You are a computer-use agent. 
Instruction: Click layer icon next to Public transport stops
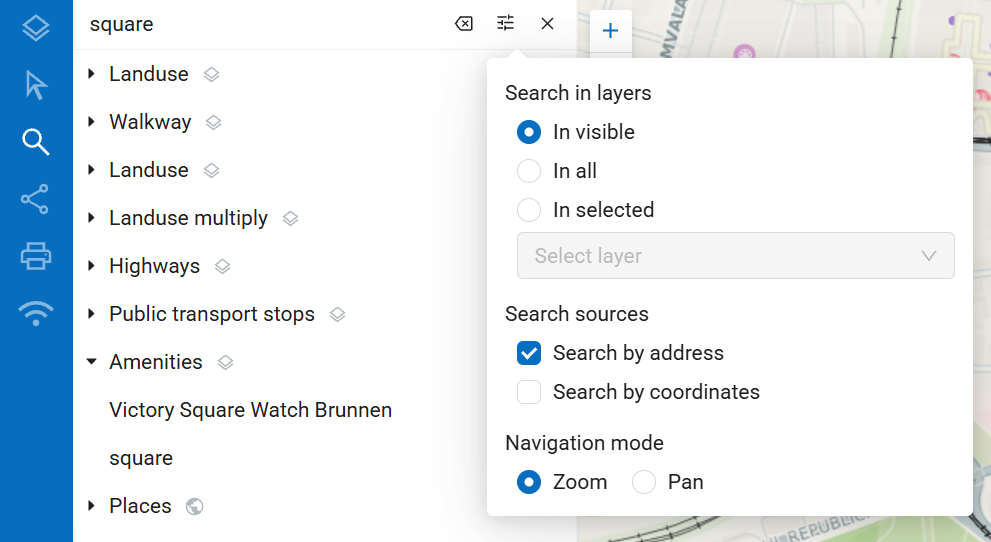(x=337, y=315)
